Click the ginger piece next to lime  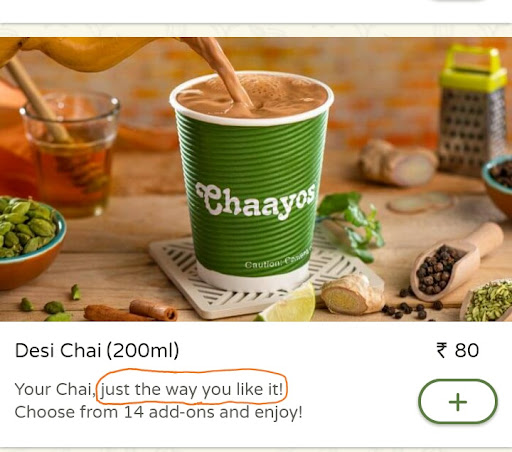point(352,295)
